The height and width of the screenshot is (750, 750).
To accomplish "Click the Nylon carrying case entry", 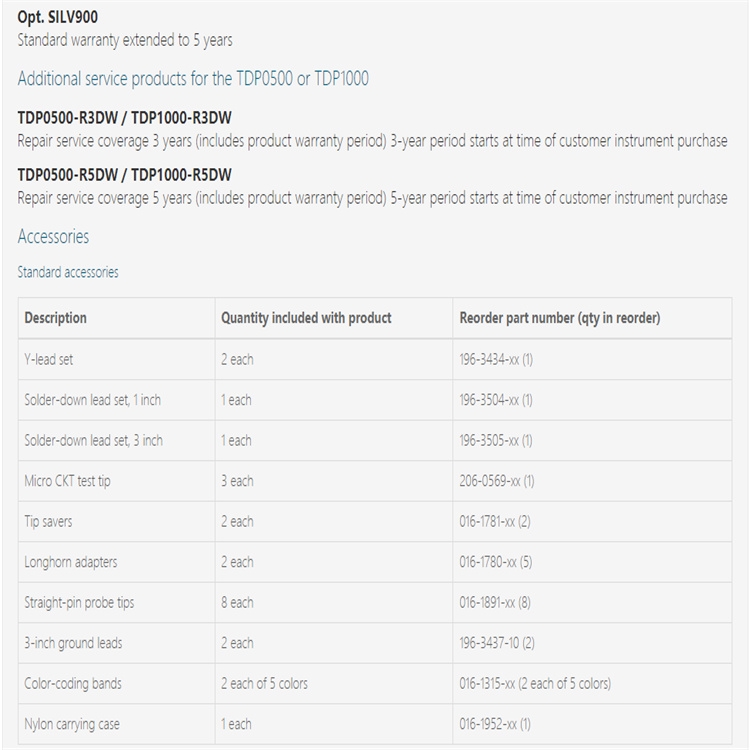I will pos(72,724).
